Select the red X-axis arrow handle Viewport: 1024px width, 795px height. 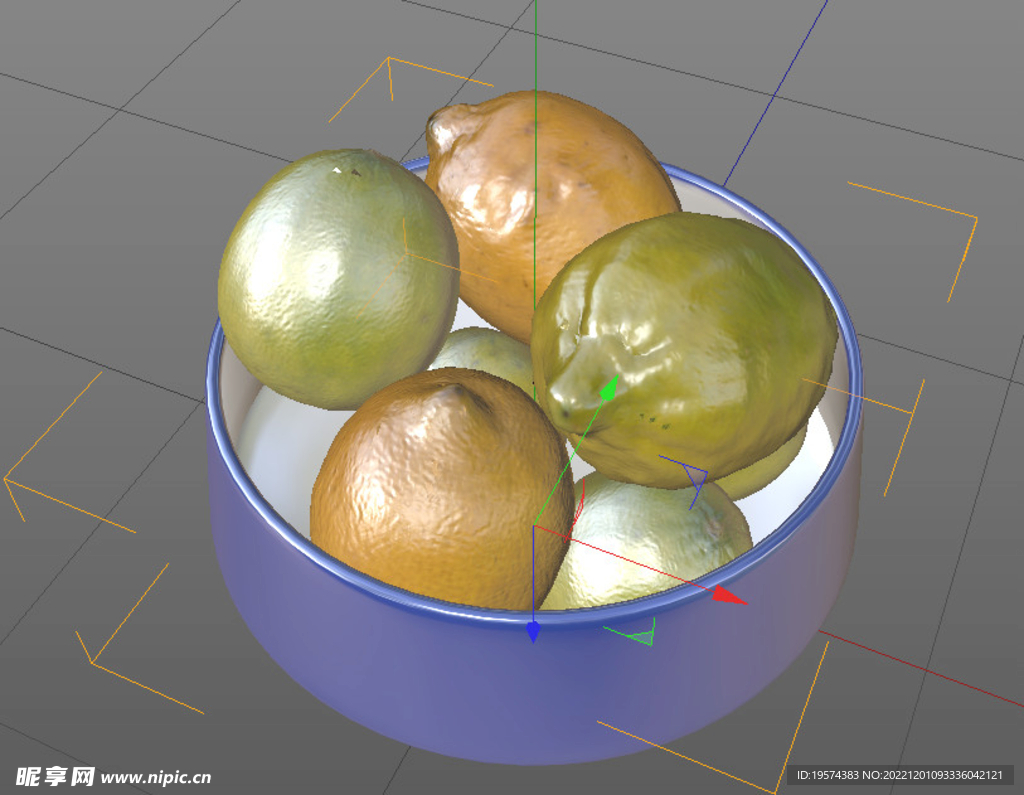coord(725,596)
